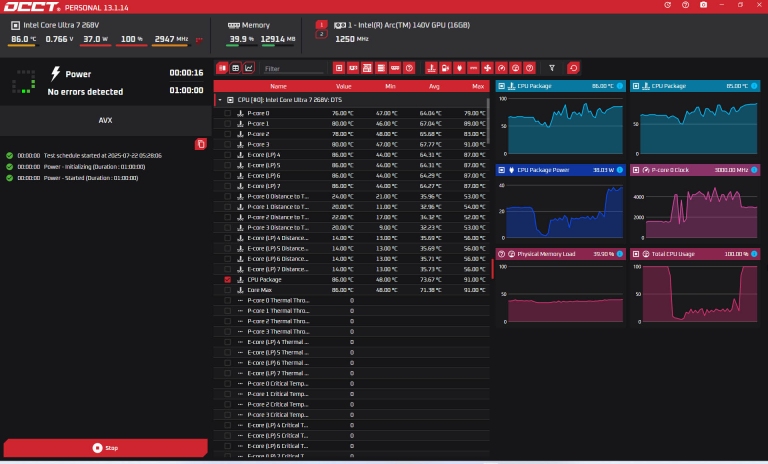Switch to the table-only view icon
Viewport: 768px width, 464px height.
(x=235, y=68)
